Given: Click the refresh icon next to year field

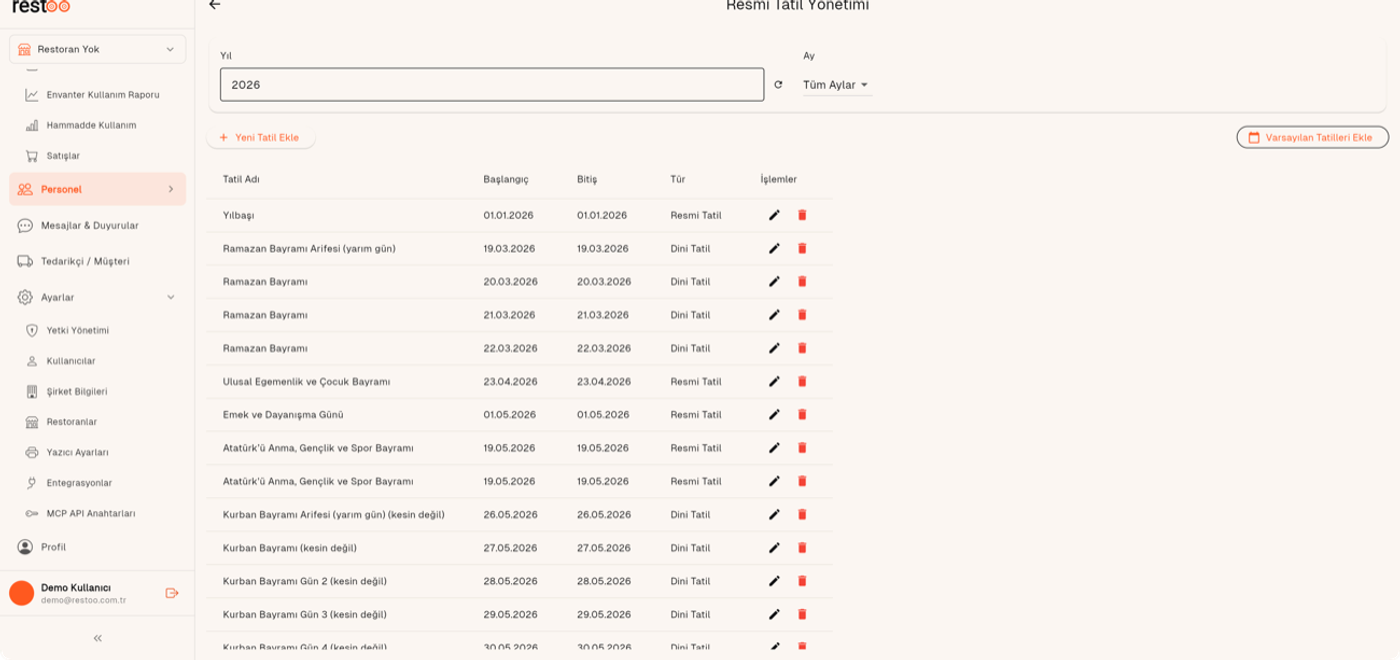Looking at the screenshot, I should 778,85.
